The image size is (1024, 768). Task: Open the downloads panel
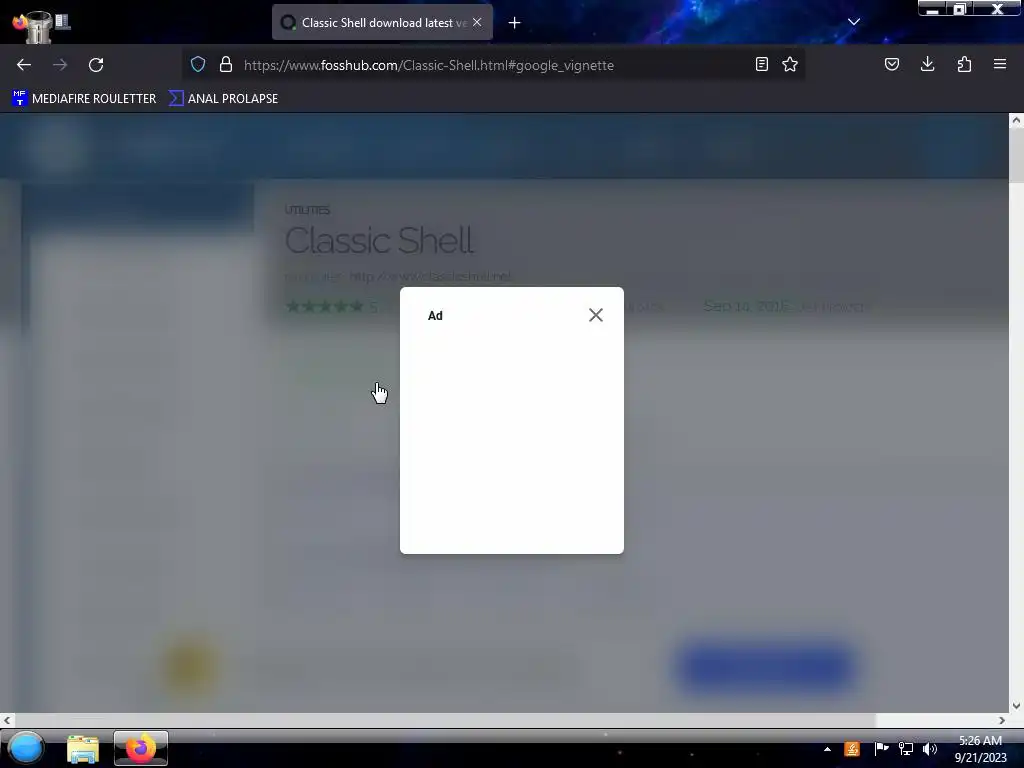pyautogui.click(x=927, y=65)
